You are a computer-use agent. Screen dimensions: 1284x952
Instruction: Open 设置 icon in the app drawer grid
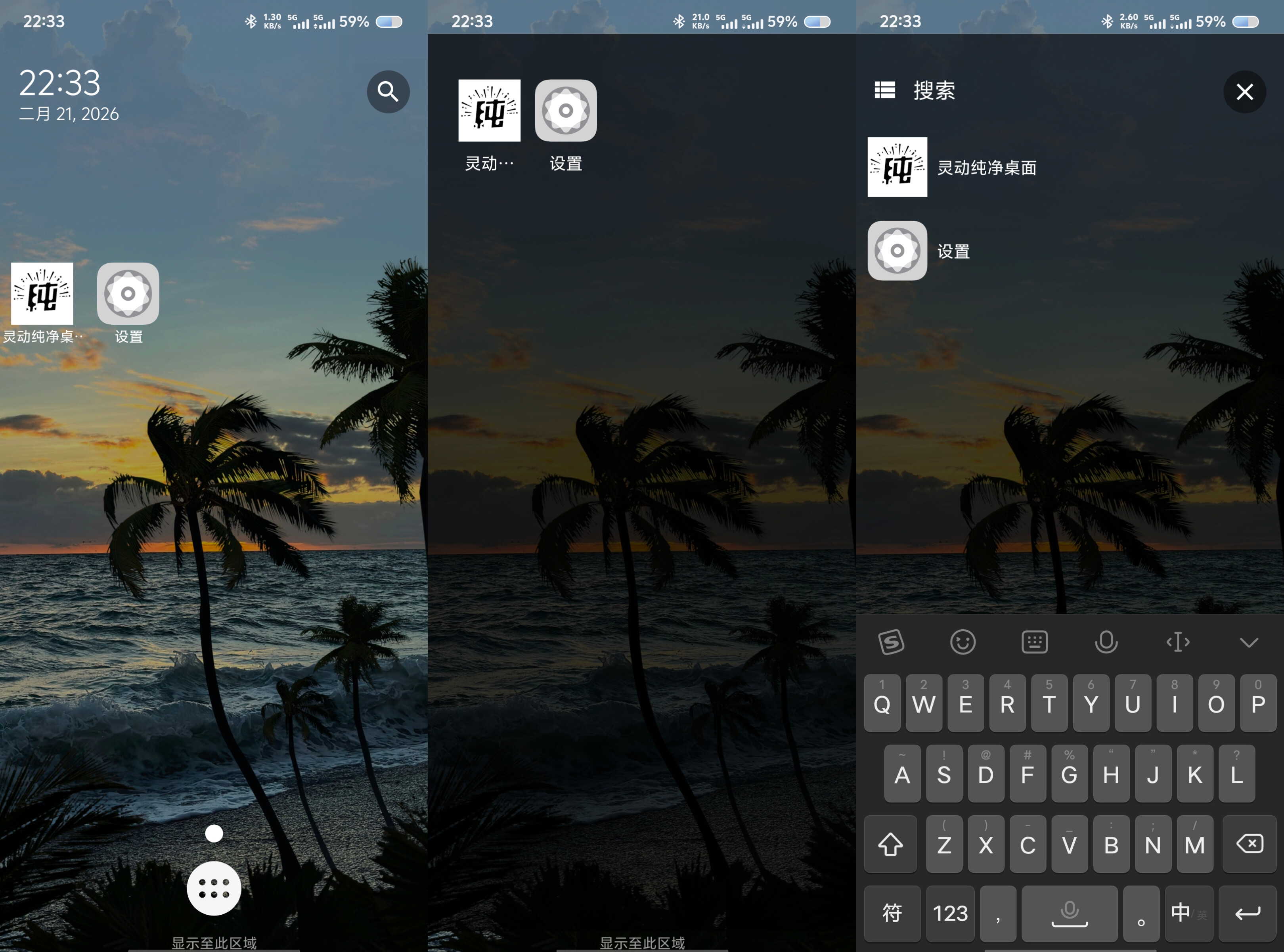click(x=565, y=111)
